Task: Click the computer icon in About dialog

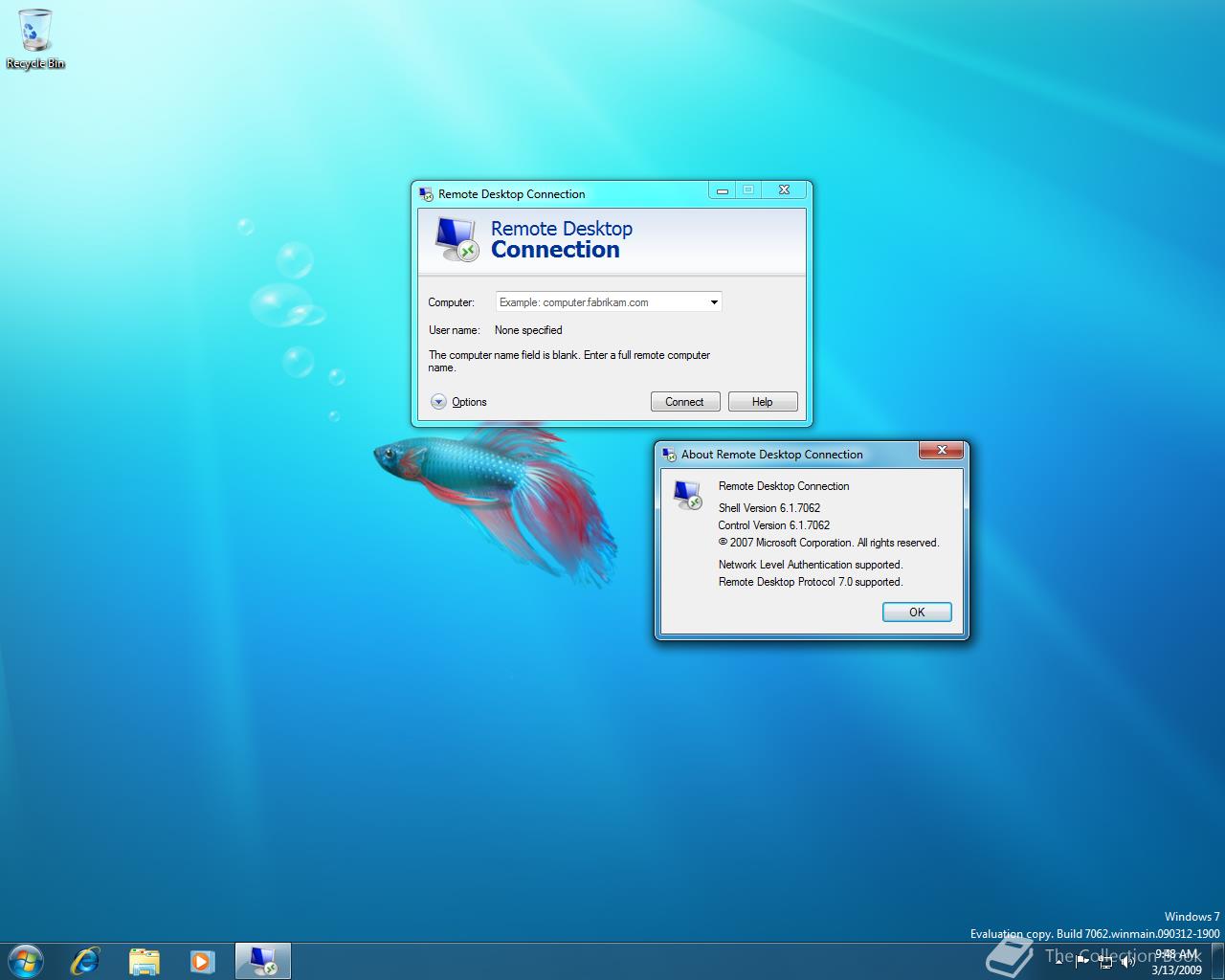Action: click(688, 495)
